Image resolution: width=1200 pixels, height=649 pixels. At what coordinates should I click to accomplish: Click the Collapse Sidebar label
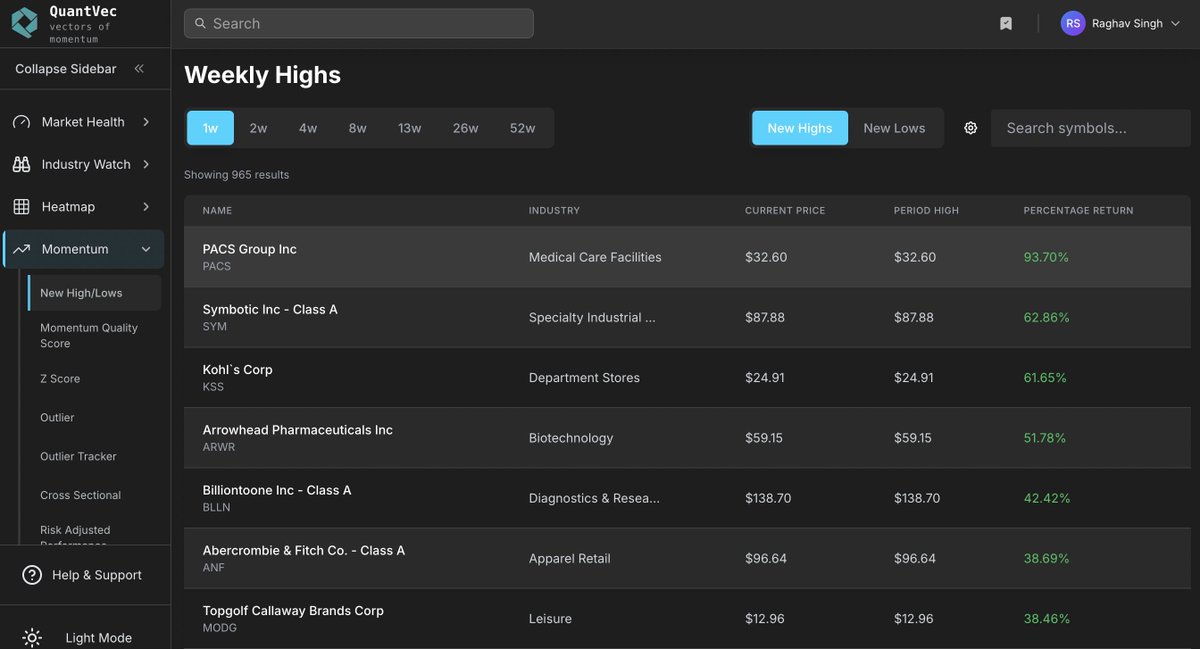[66, 69]
